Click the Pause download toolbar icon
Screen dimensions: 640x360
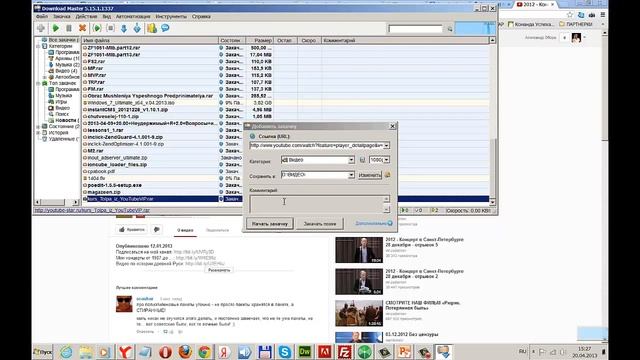69,28
